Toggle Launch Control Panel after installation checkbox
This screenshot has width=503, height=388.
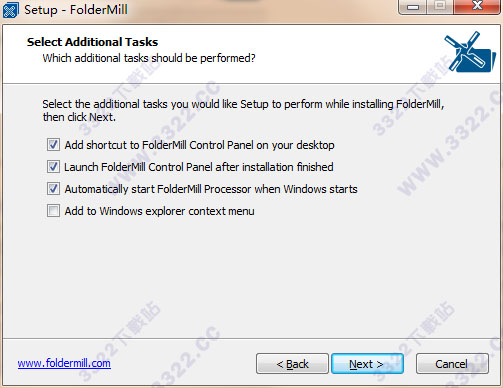point(53,167)
